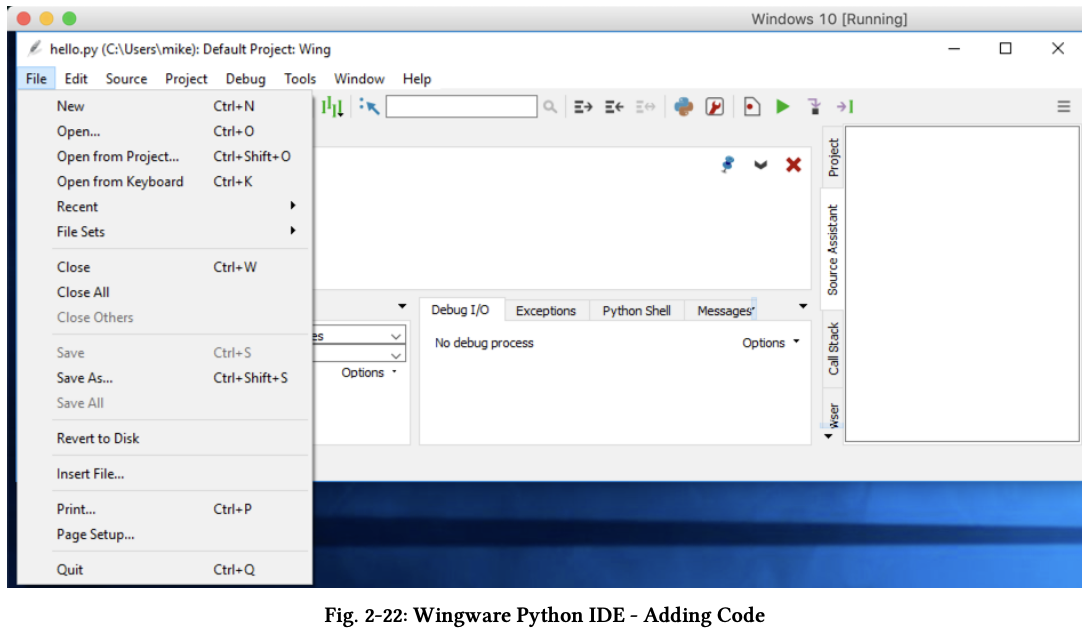Click the outdent lines toolbar icon
The width and height of the screenshot is (1088, 634).
(614, 107)
